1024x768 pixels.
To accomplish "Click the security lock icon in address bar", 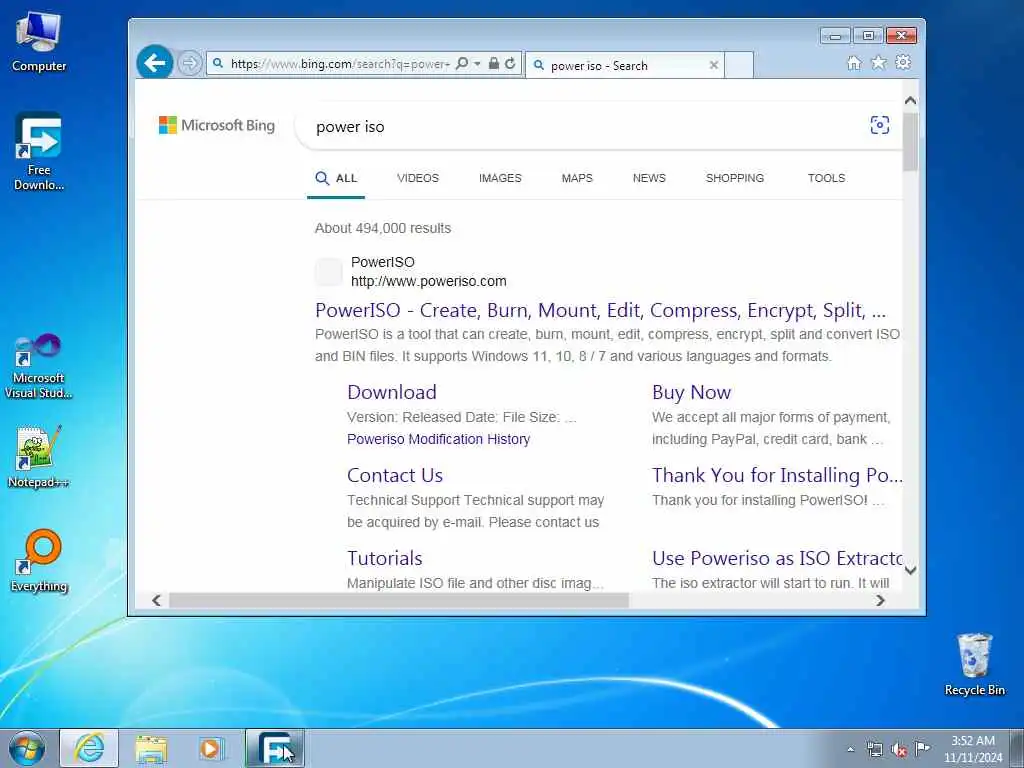I will click(494, 63).
